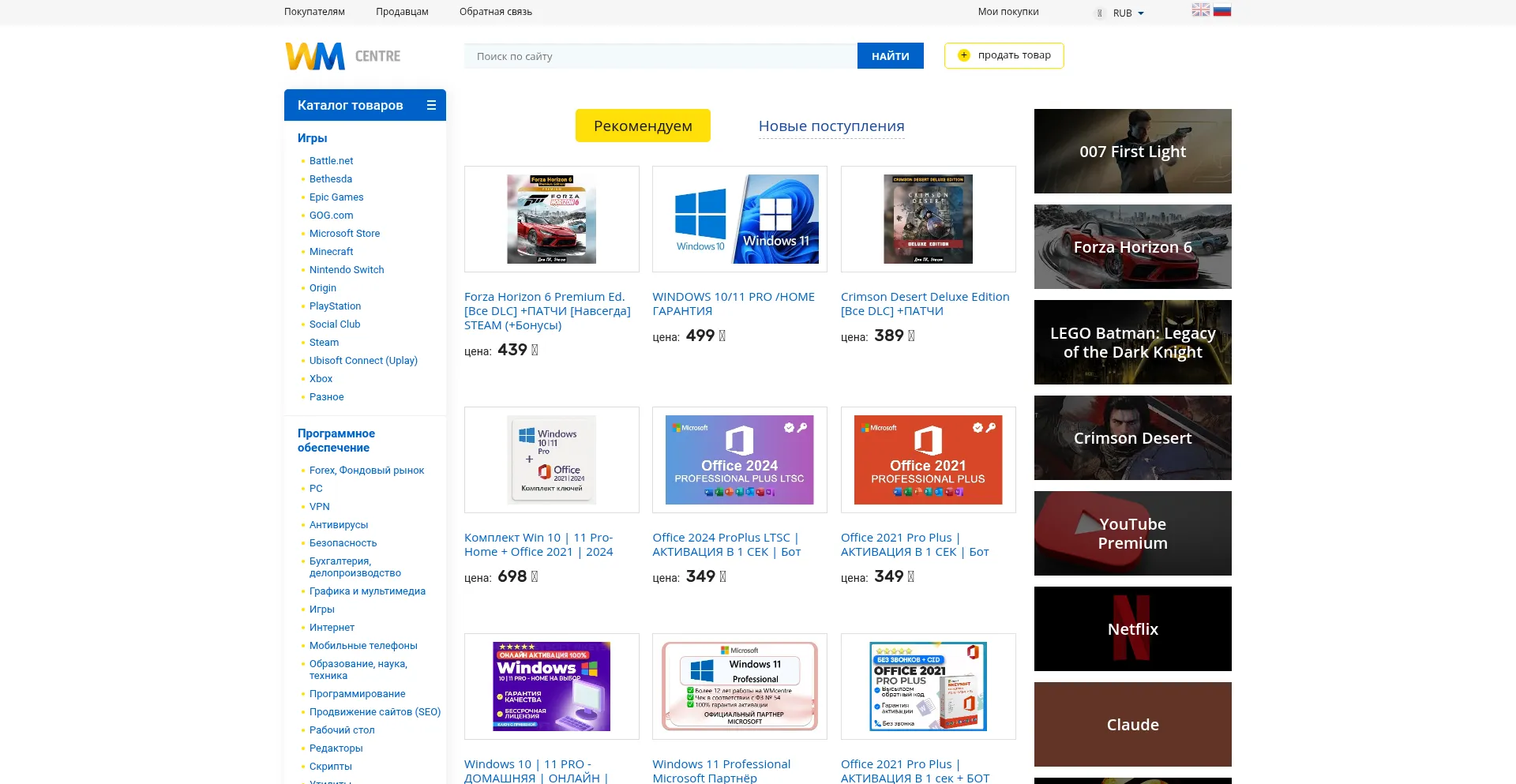The image size is (1516, 784).
Task: Open the Social Club category
Action: 335,324
